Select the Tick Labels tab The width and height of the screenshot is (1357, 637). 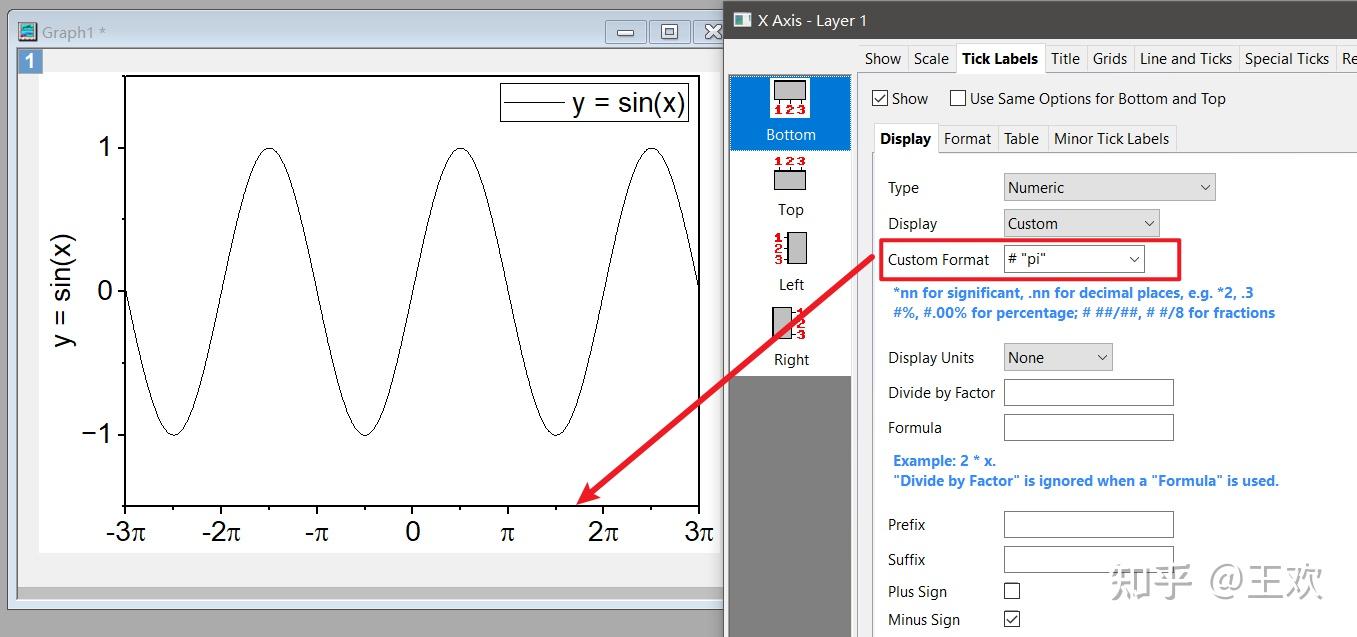coord(1000,58)
